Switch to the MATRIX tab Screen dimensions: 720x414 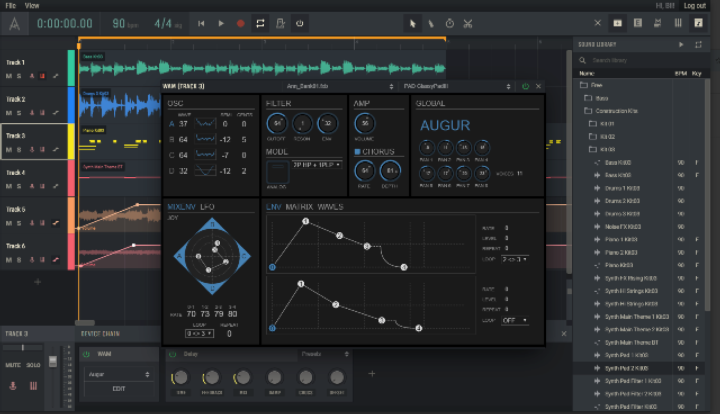point(299,207)
